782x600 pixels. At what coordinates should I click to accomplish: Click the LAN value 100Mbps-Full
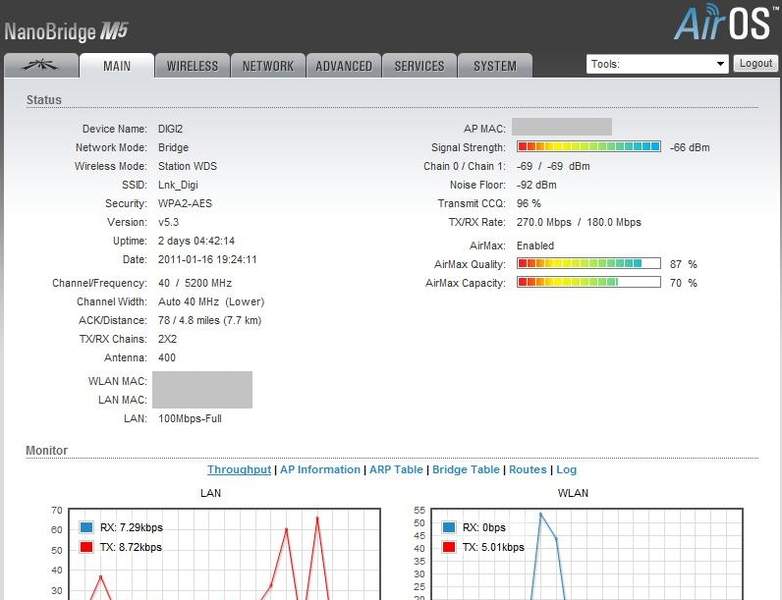pyautogui.click(x=190, y=418)
